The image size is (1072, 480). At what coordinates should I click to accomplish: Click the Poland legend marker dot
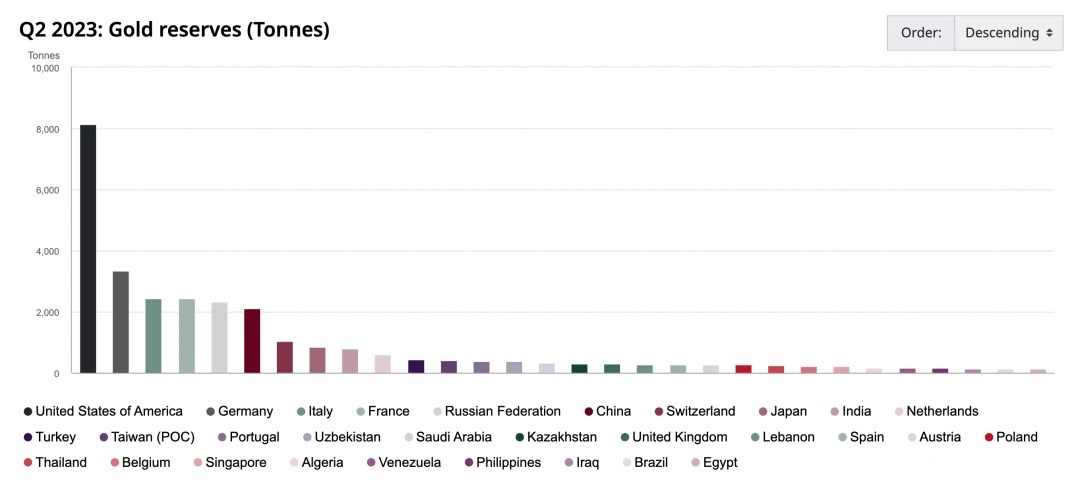(988, 437)
